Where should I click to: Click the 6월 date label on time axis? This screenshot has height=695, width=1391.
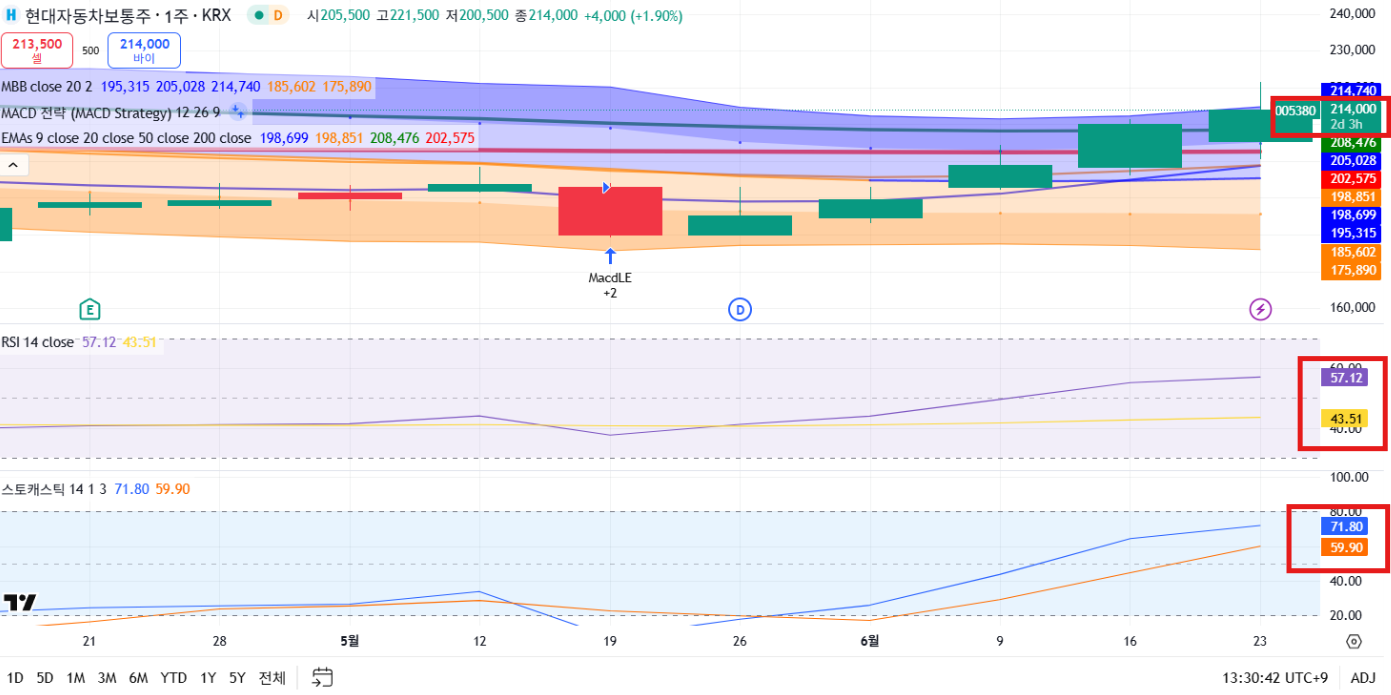tap(870, 642)
